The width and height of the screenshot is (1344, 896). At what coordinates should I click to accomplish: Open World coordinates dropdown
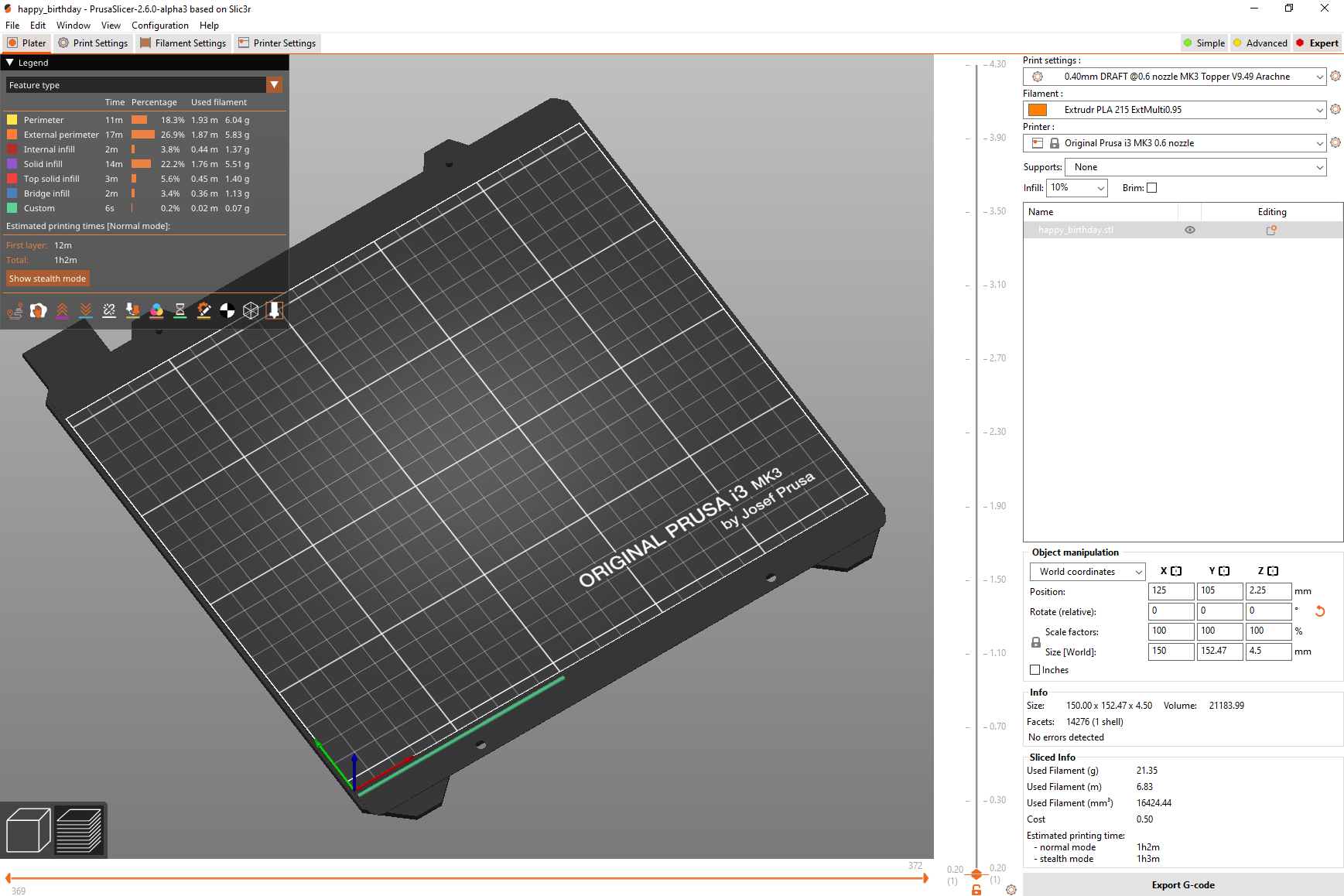point(1087,572)
